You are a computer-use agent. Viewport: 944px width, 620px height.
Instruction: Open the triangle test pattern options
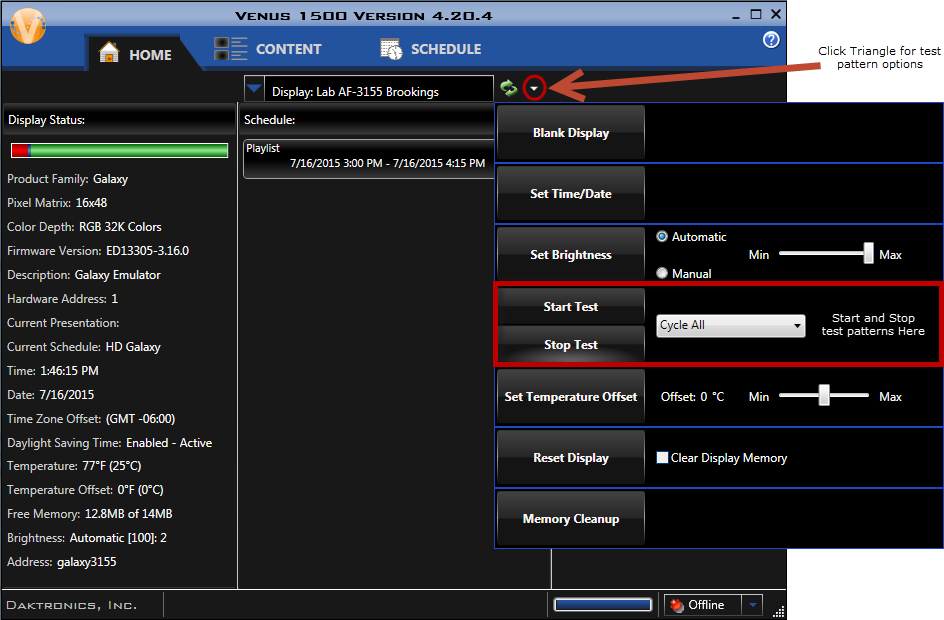(535, 88)
